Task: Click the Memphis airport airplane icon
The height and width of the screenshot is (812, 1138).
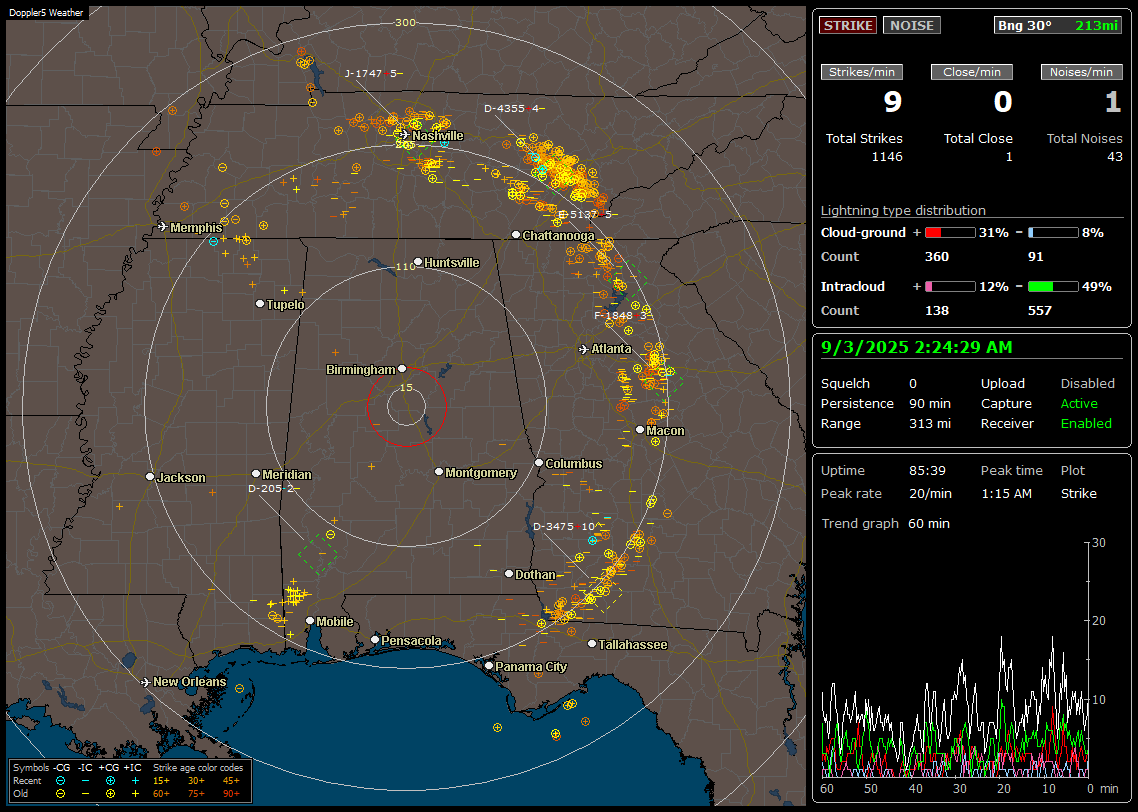Action: 163,227
